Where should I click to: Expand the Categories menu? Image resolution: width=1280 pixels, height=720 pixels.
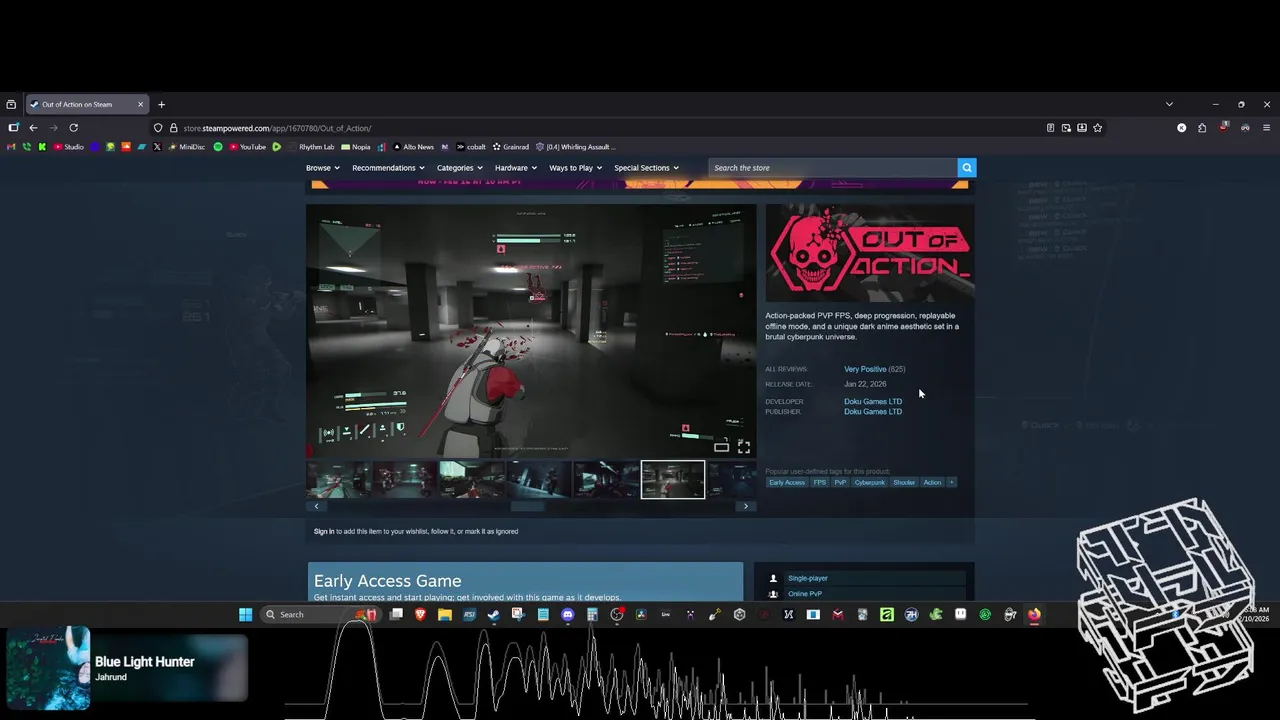(x=459, y=168)
